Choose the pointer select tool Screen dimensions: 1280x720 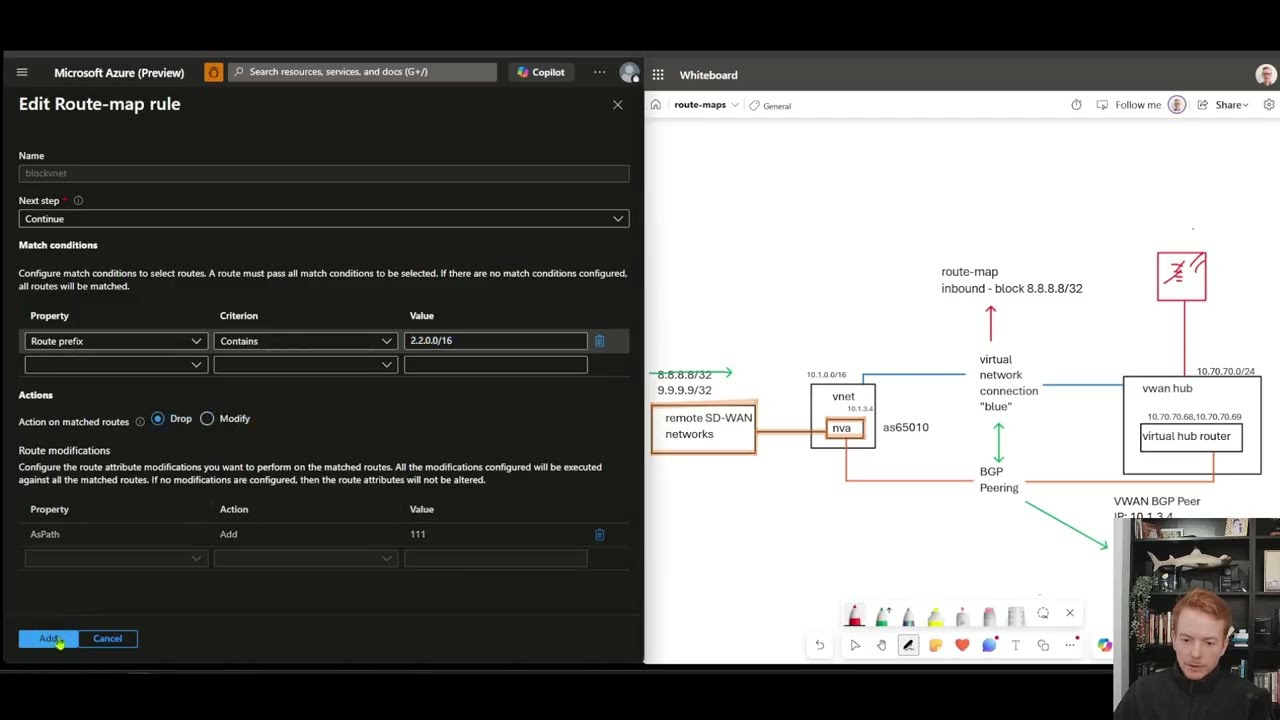[855, 645]
